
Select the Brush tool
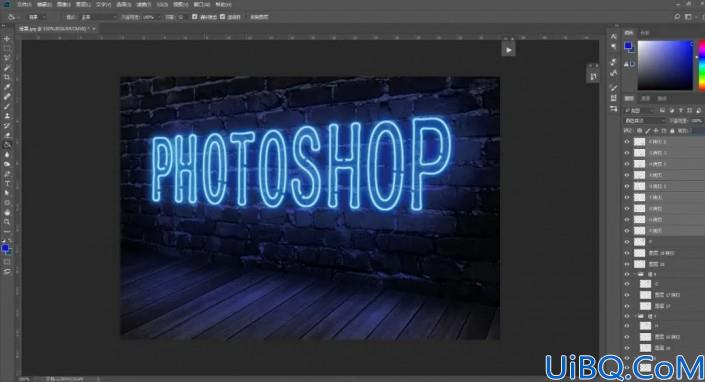pos(7,106)
